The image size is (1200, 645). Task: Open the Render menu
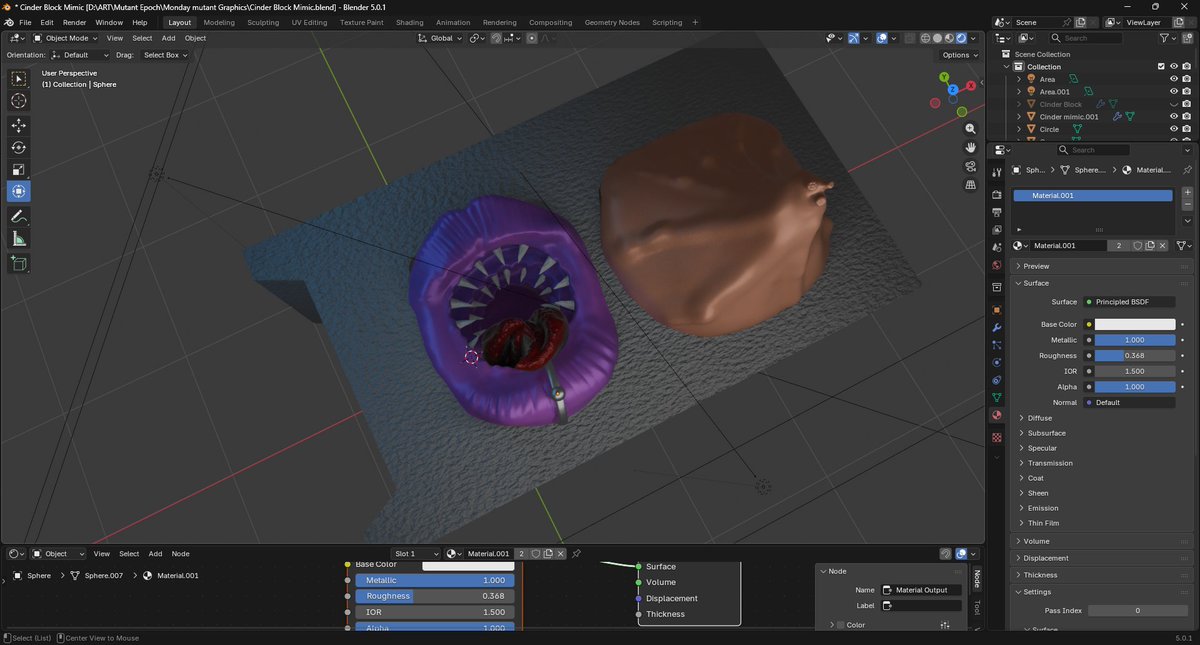click(x=74, y=22)
